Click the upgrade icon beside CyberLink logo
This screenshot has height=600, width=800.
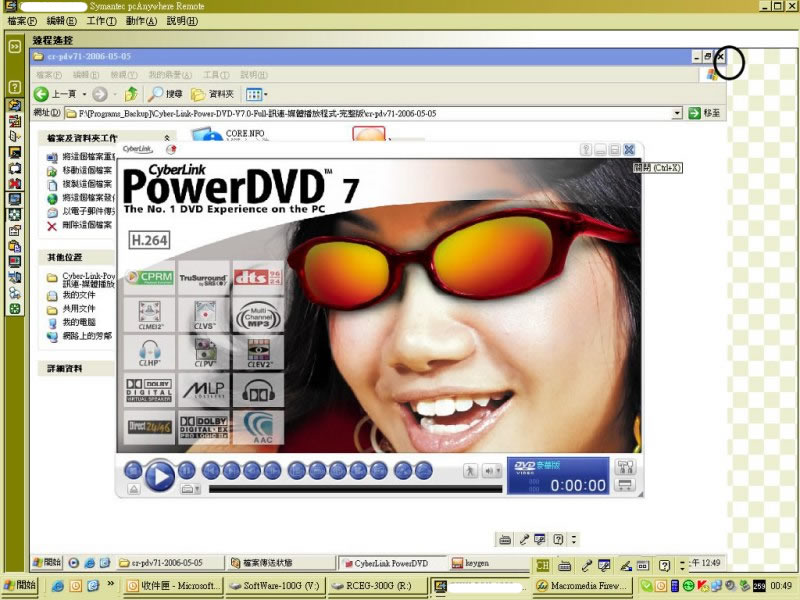click(171, 149)
